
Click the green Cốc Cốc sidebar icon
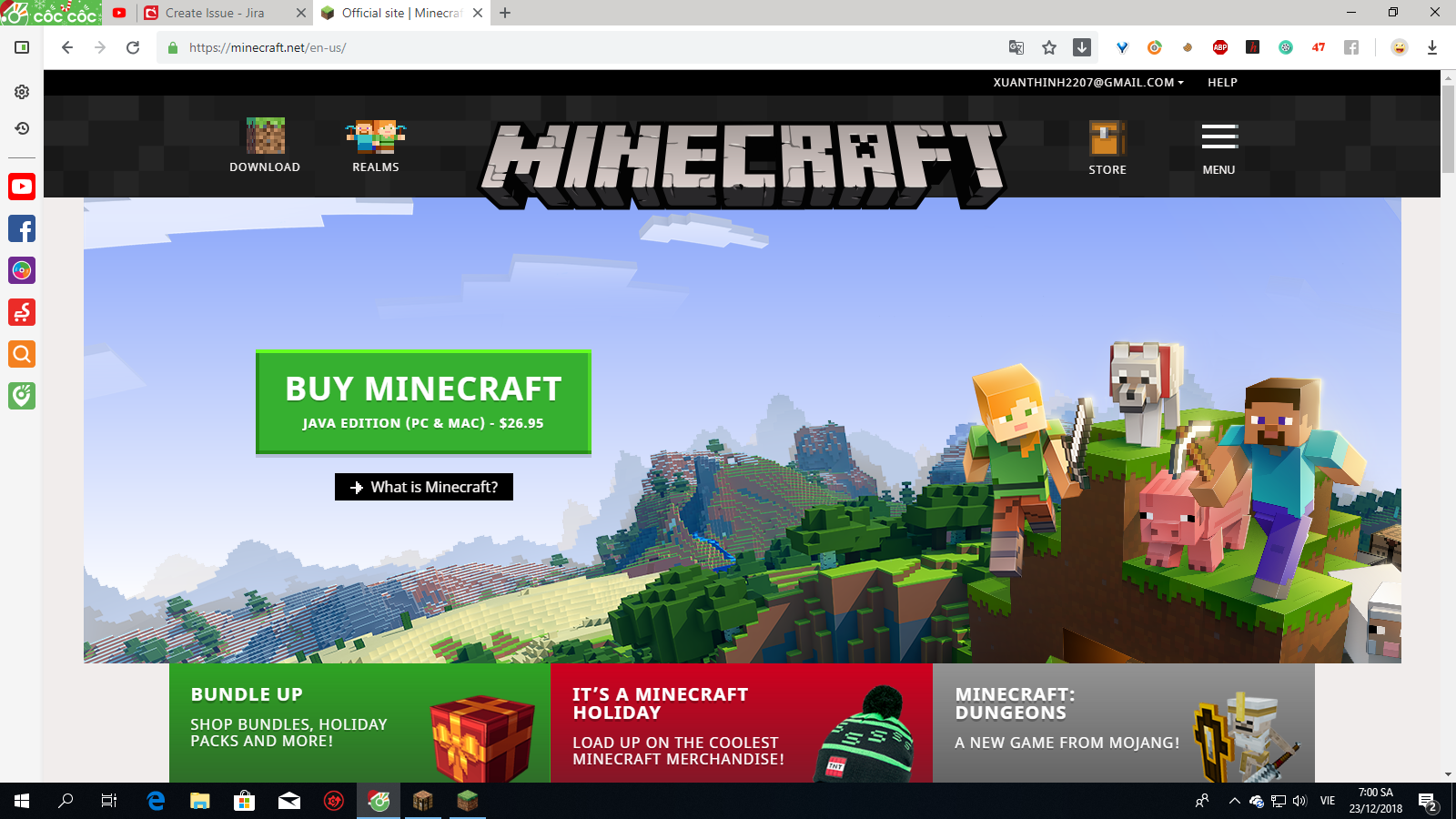click(22, 396)
